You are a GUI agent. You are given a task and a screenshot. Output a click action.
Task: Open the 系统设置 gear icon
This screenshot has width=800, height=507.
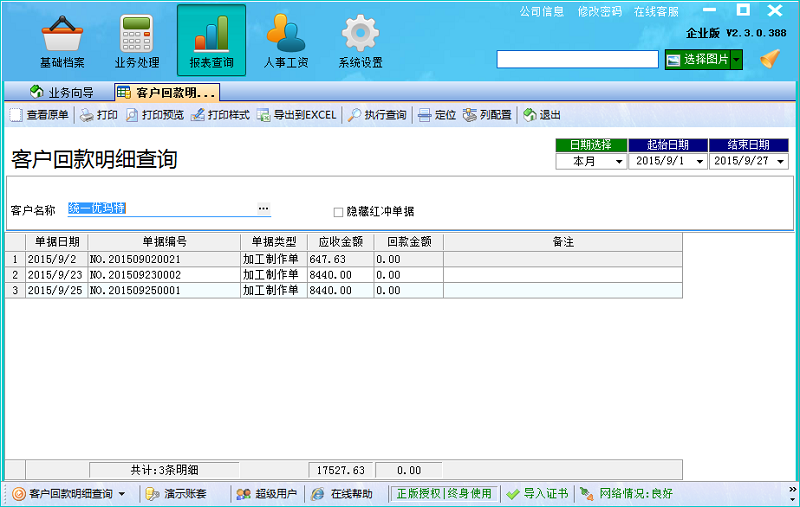point(360,37)
